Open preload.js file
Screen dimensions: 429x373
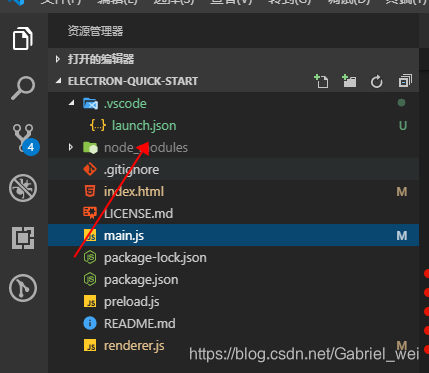(x=233, y=301)
